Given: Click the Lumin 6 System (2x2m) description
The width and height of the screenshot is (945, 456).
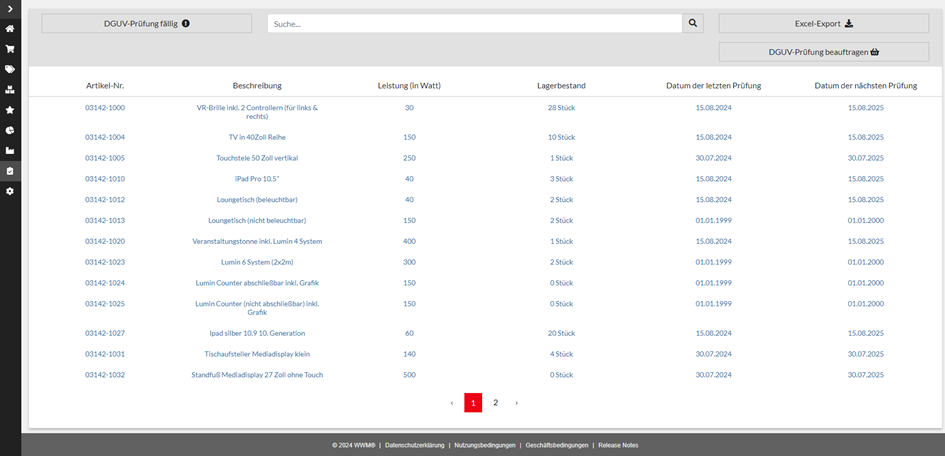Looking at the screenshot, I should coord(257,262).
